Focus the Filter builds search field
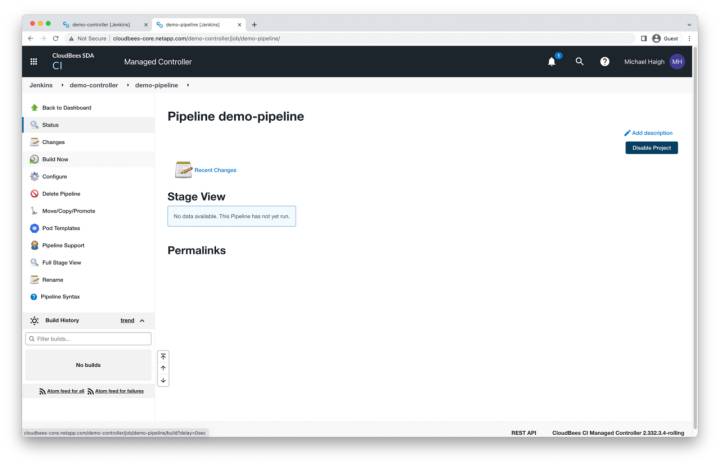 point(89,339)
